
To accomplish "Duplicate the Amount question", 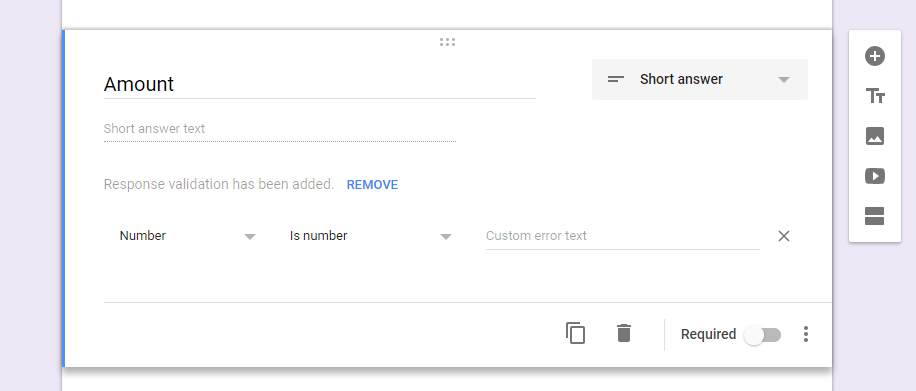I will click(575, 333).
